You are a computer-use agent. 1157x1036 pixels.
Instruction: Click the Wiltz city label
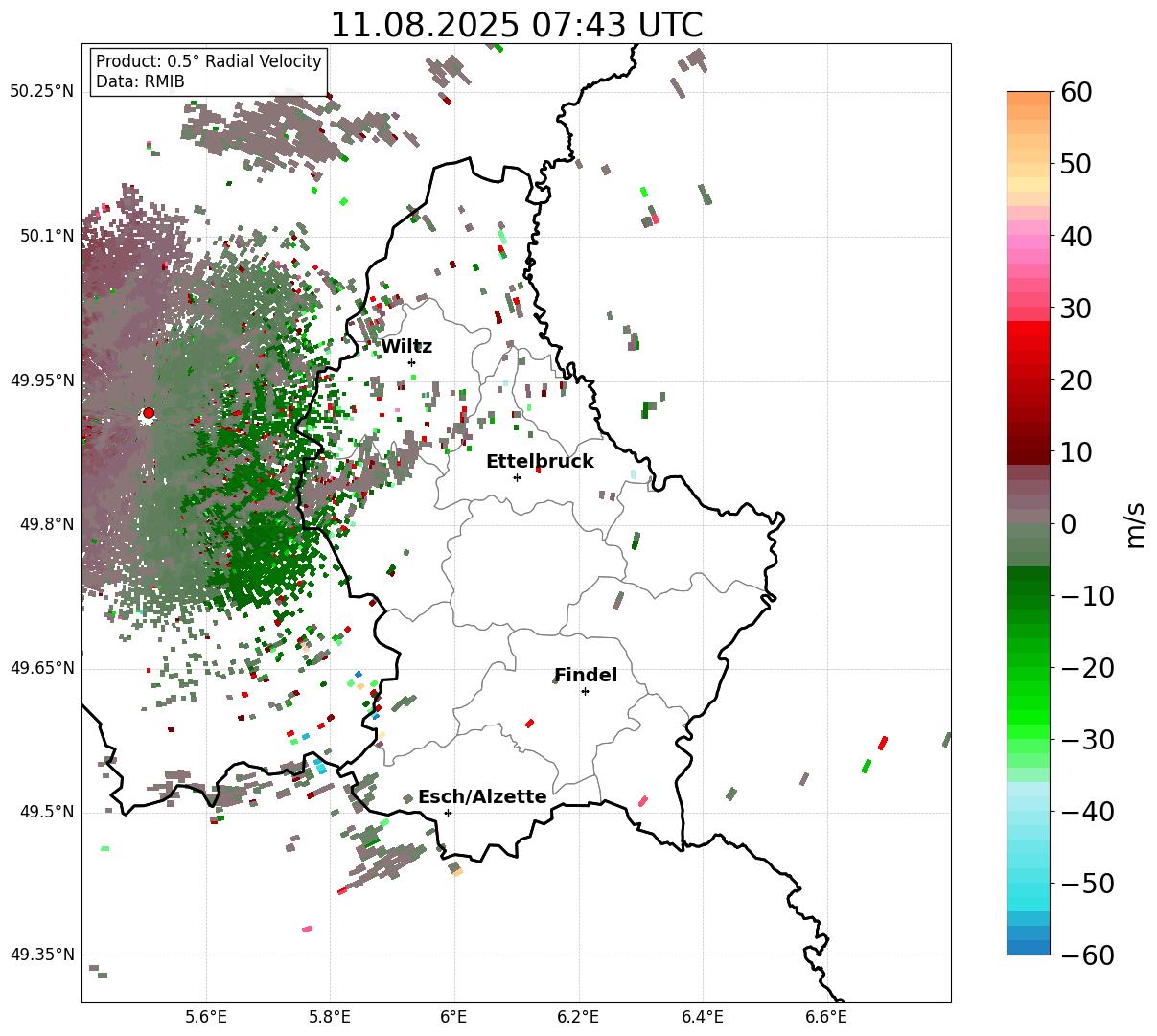[406, 347]
